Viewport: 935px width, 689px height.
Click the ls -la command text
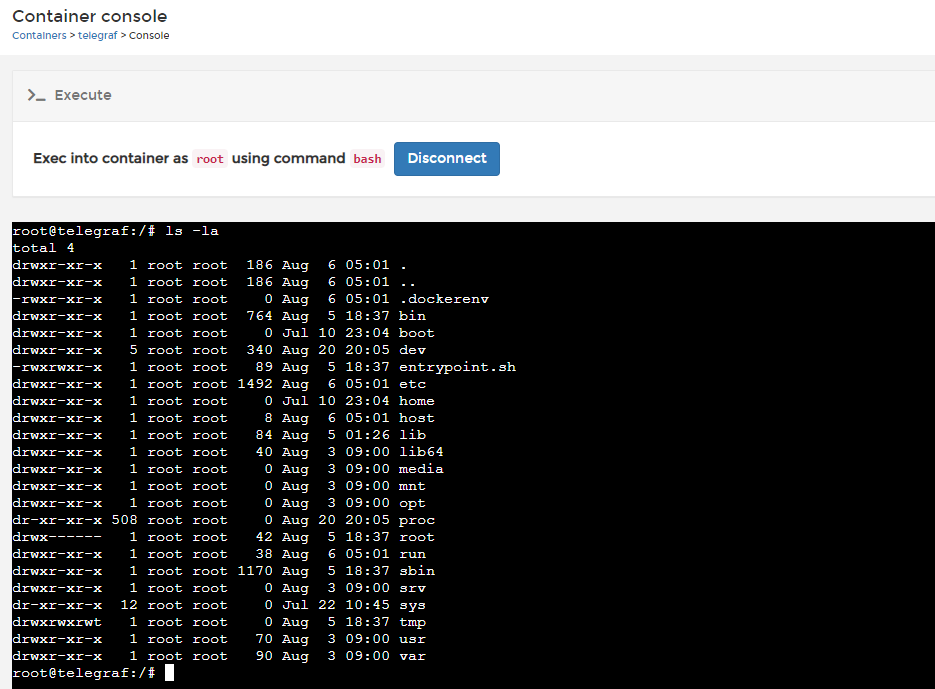192,231
